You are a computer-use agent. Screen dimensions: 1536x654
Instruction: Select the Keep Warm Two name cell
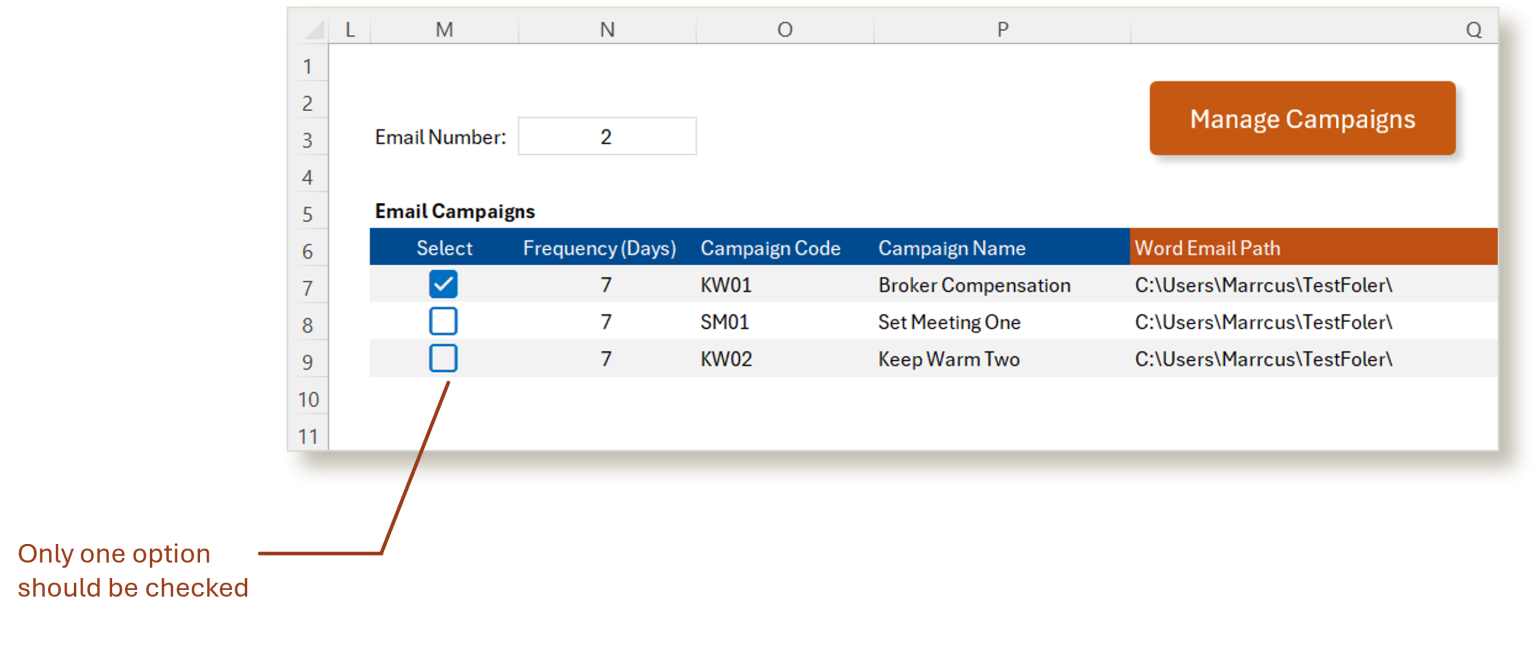[949, 358]
